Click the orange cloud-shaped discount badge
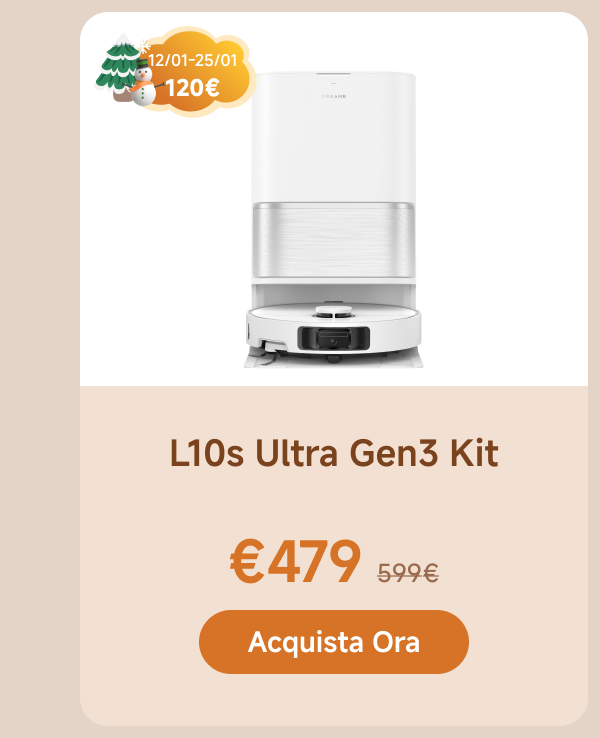 (x=200, y=73)
